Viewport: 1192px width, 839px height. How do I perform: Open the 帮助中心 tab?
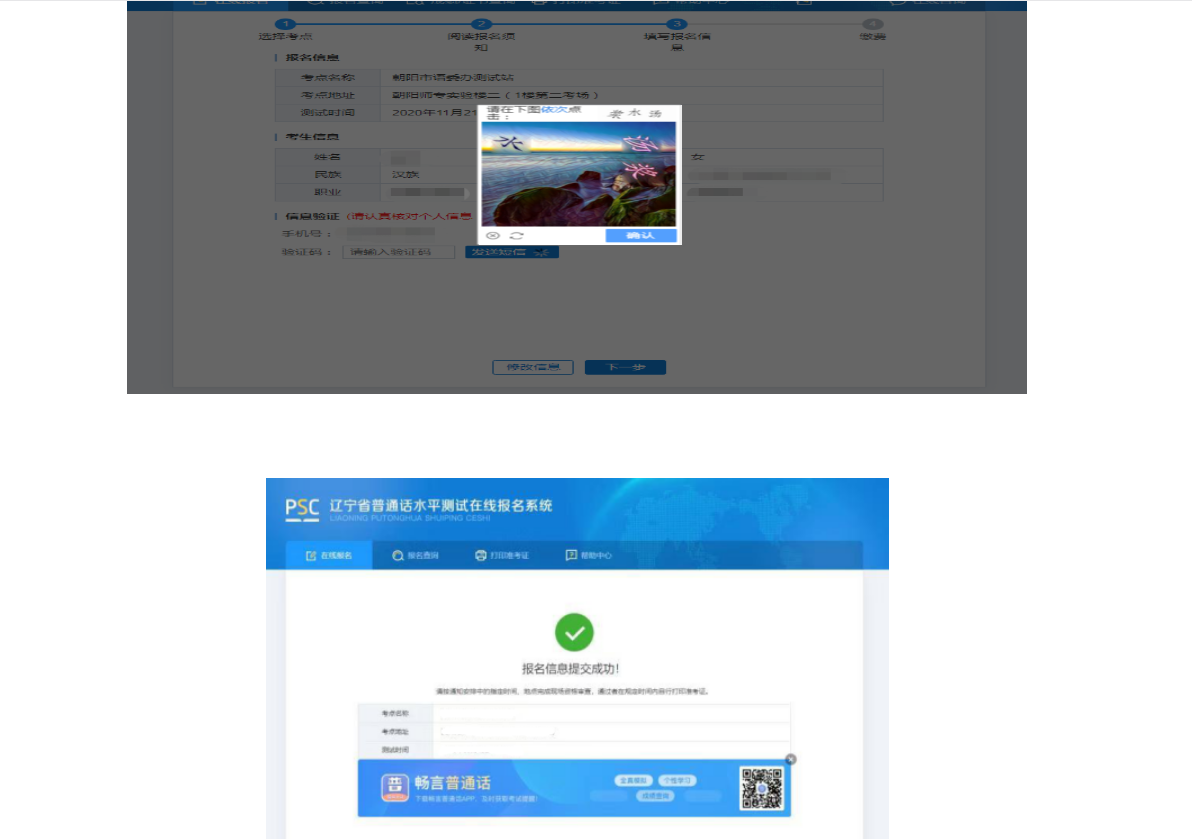tap(588, 556)
